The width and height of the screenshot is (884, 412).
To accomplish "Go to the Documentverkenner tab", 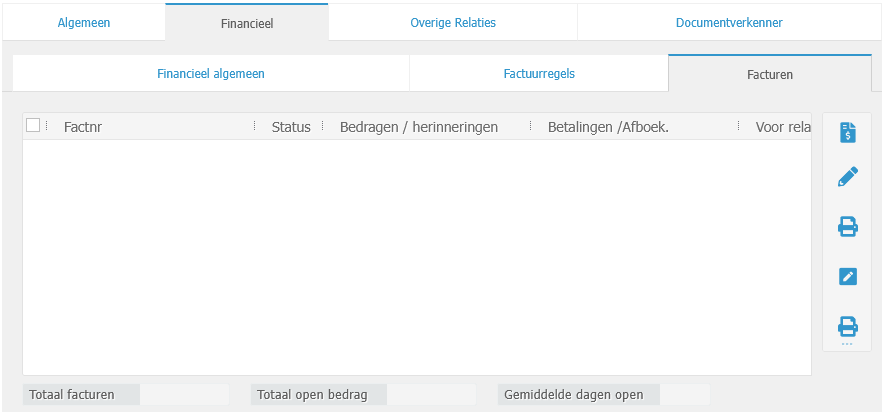I will coord(729,22).
